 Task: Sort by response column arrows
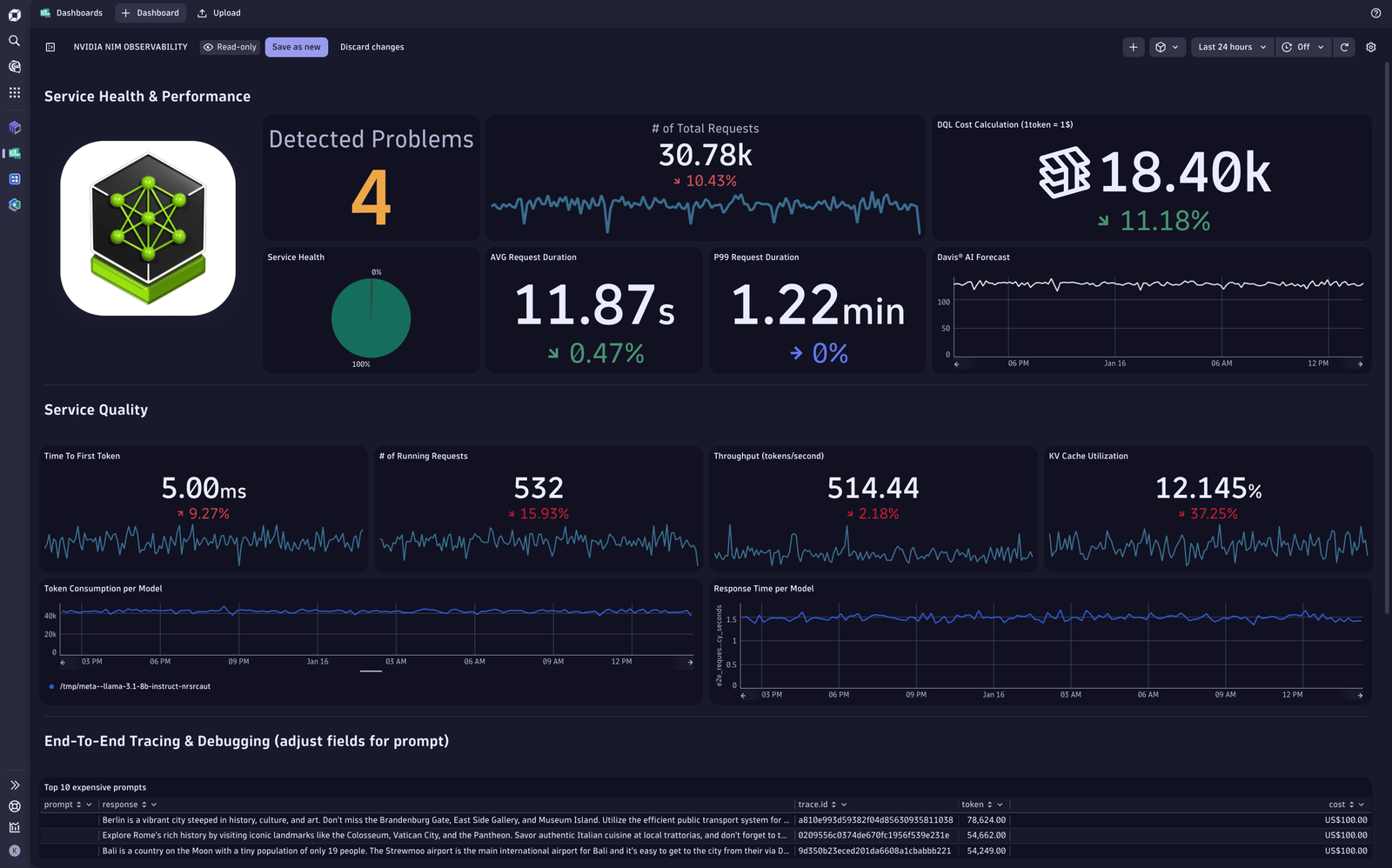click(x=144, y=805)
